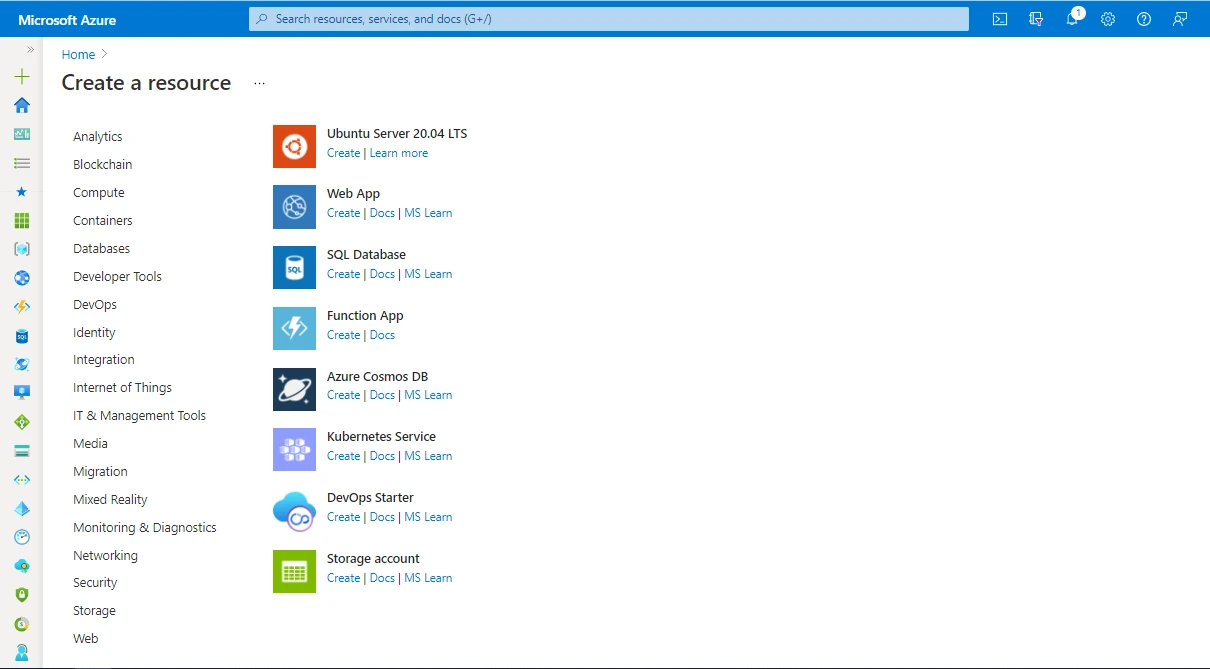
Task: Click the Ubuntu Server 20.04 LTS icon
Action: click(293, 146)
